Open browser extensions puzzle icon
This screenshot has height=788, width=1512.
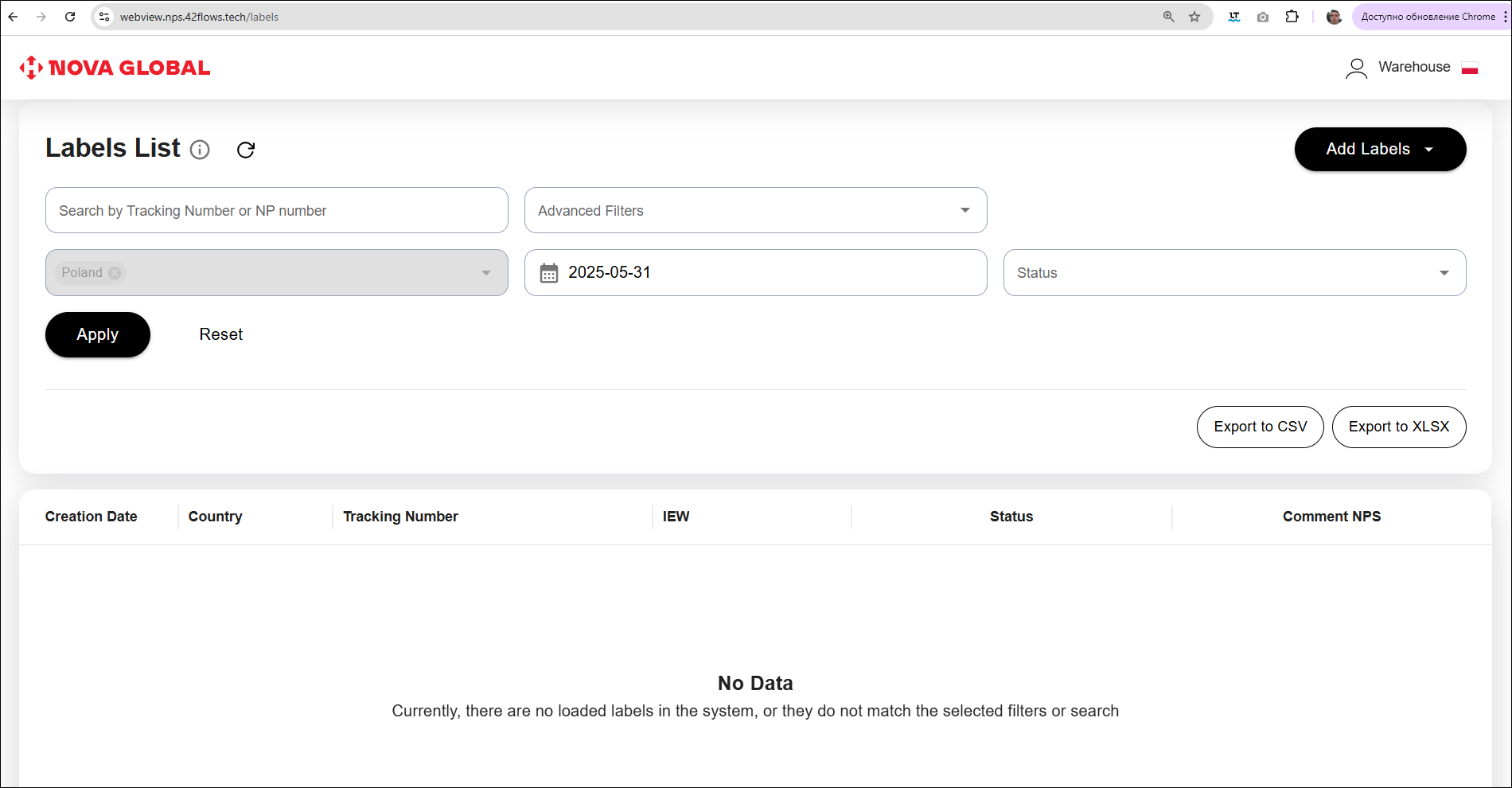click(1292, 17)
